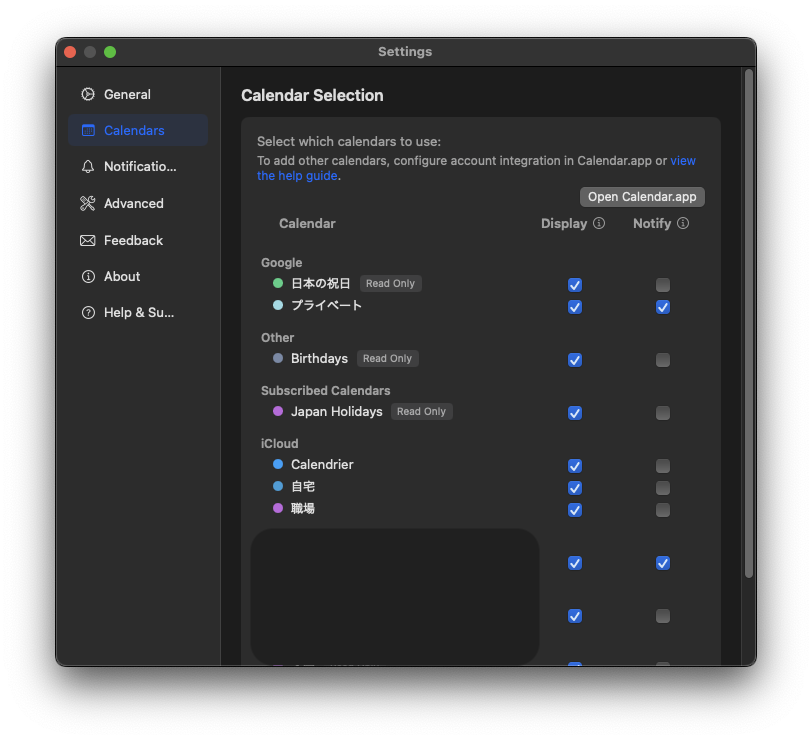Screen dimensions: 812x740
Task: Disable Display for the 日本の祝日 calendar
Action: click(x=575, y=285)
